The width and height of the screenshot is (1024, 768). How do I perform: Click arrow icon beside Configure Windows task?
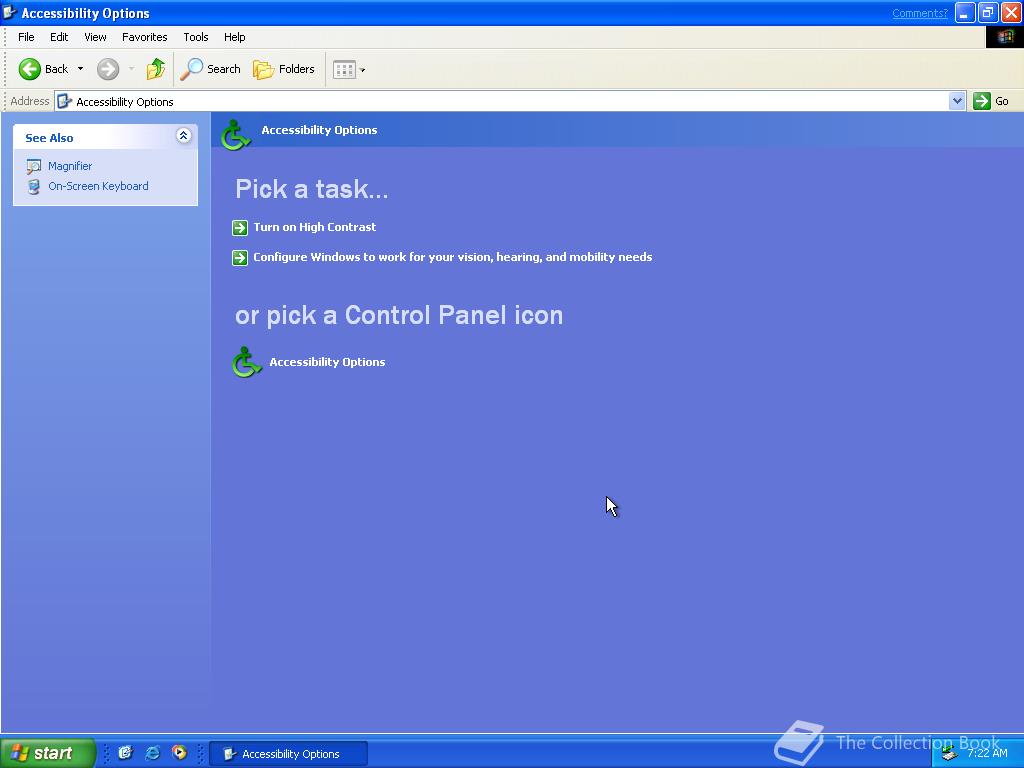pos(240,258)
